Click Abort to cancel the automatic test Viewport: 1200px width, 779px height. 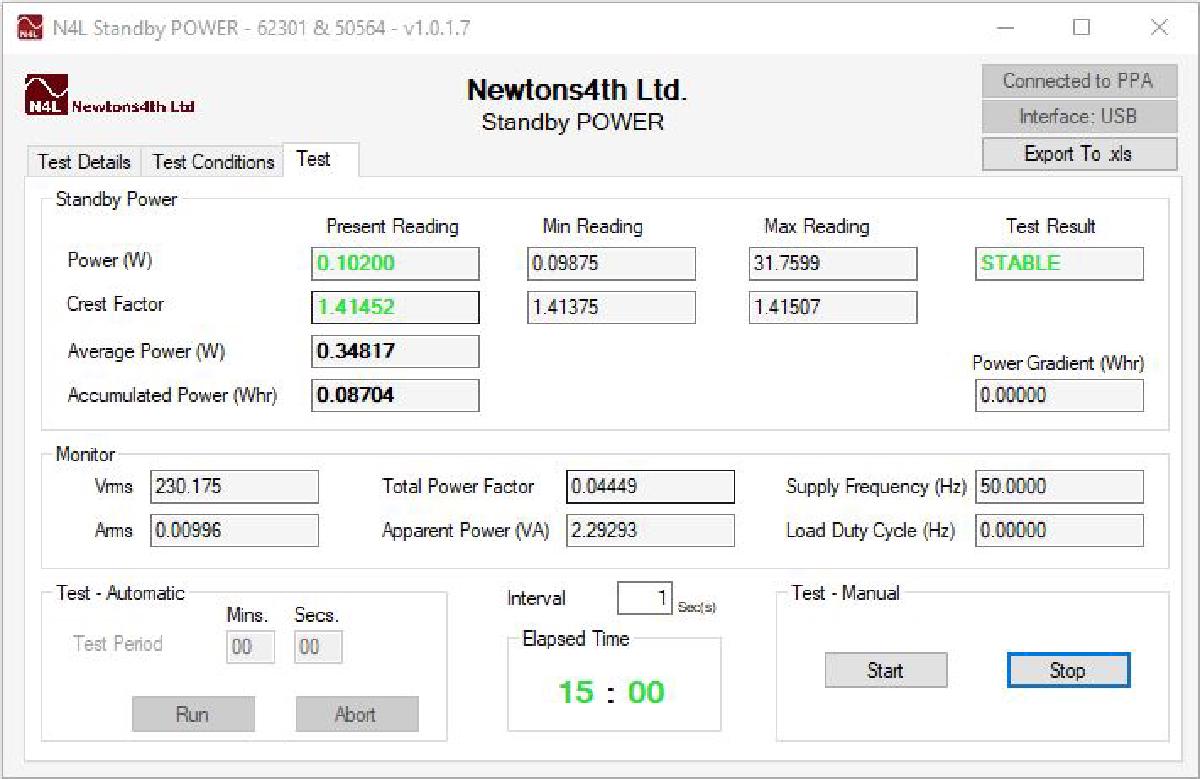point(356,714)
